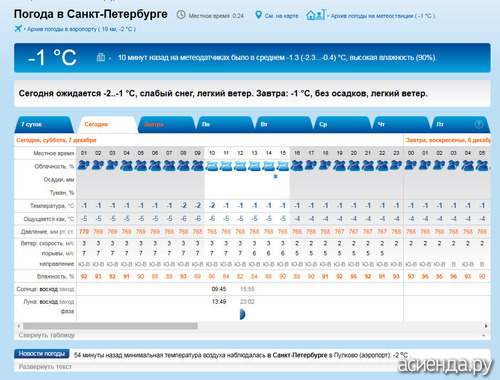Screen dimensions: 500x380
Task: Open airport weather archive link
Action: tap(81, 29)
